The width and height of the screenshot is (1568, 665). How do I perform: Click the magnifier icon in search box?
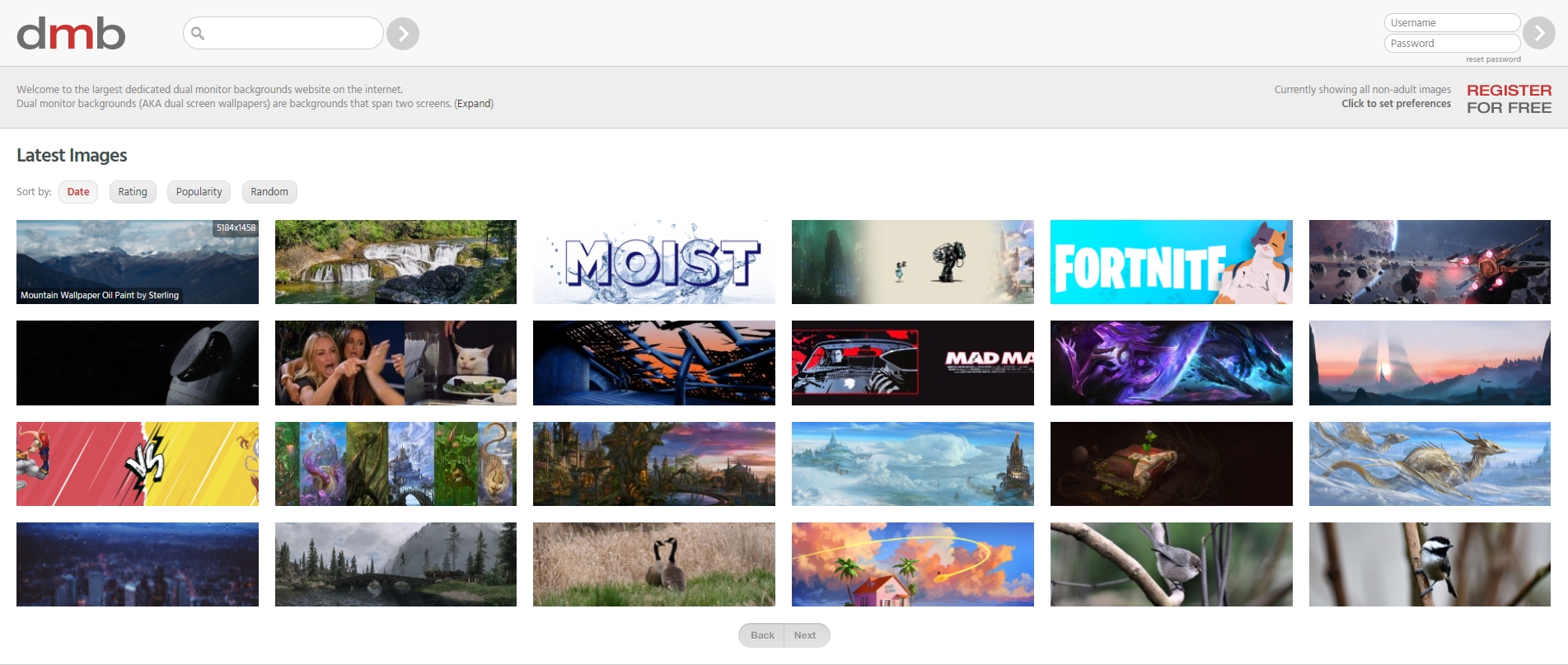198,34
